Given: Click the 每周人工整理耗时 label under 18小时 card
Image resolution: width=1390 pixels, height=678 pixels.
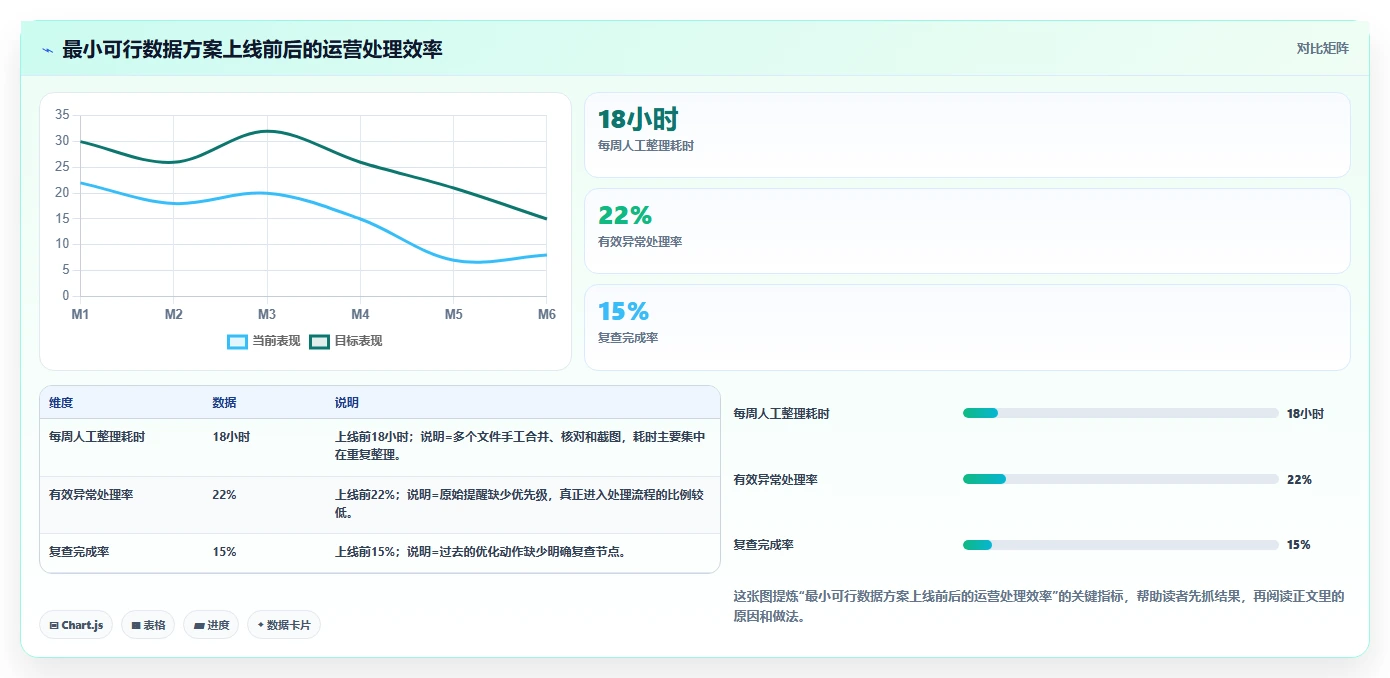Looking at the screenshot, I should 646,146.
